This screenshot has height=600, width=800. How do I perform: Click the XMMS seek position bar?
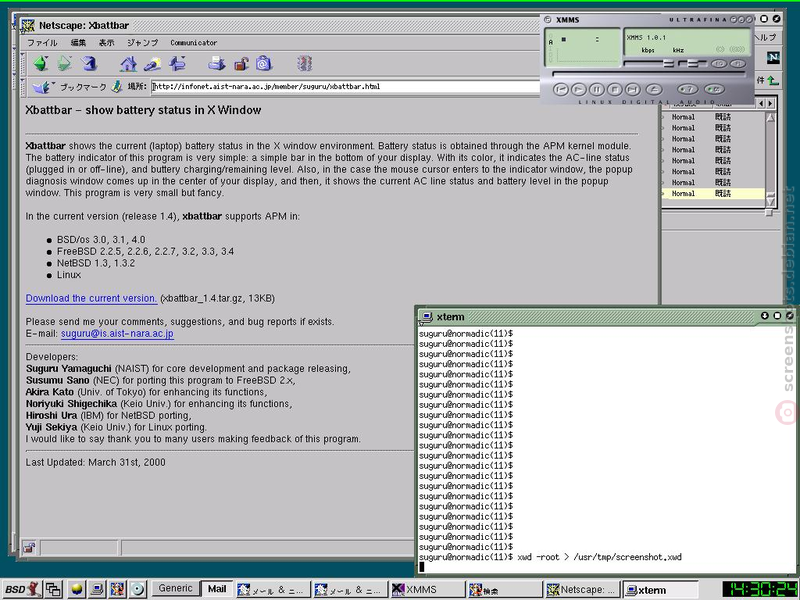click(x=649, y=74)
